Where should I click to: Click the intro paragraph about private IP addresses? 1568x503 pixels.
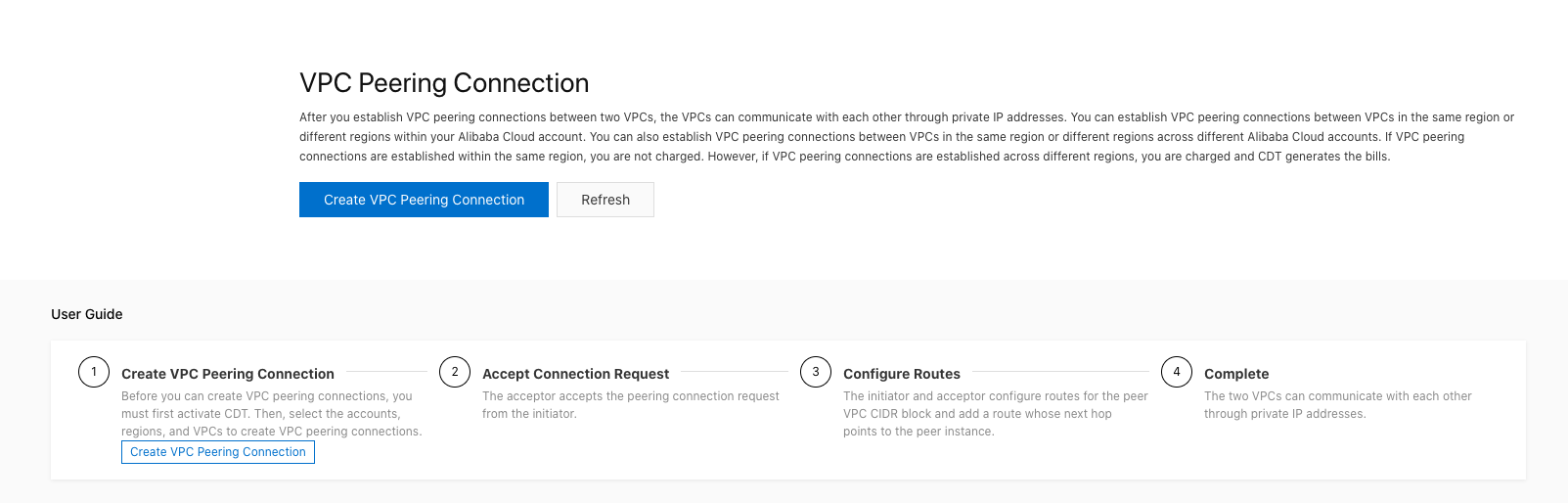(x=906, y=137)
